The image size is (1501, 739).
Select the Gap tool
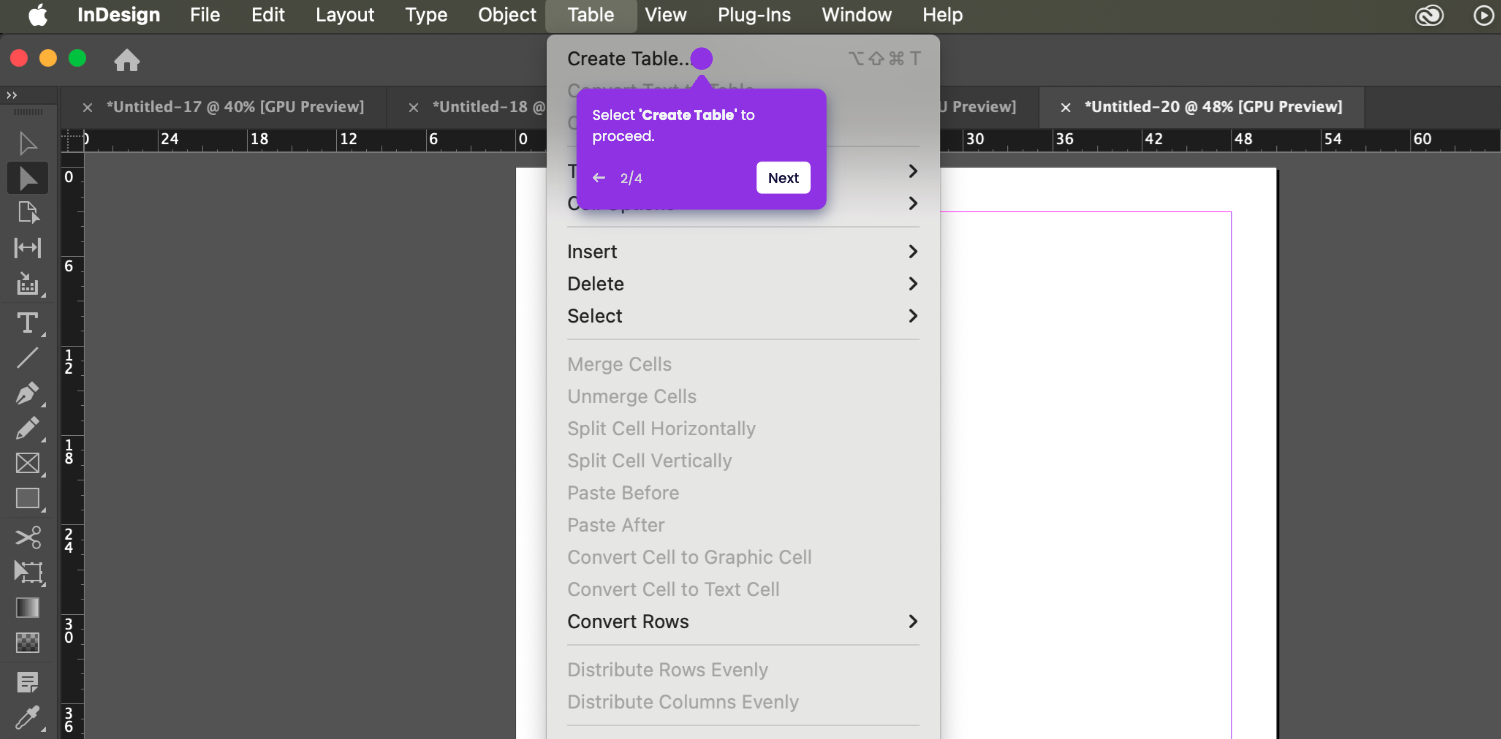(28, 248)
